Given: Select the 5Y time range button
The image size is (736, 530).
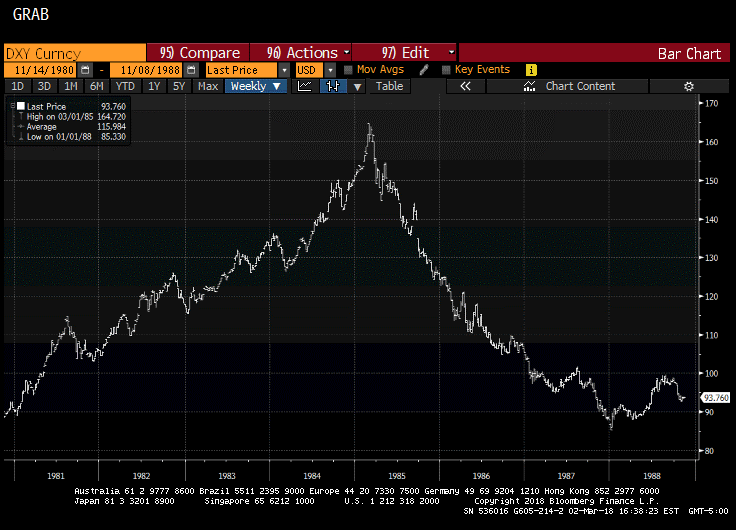Looking at the screenshot, I should tap(179, 86).
